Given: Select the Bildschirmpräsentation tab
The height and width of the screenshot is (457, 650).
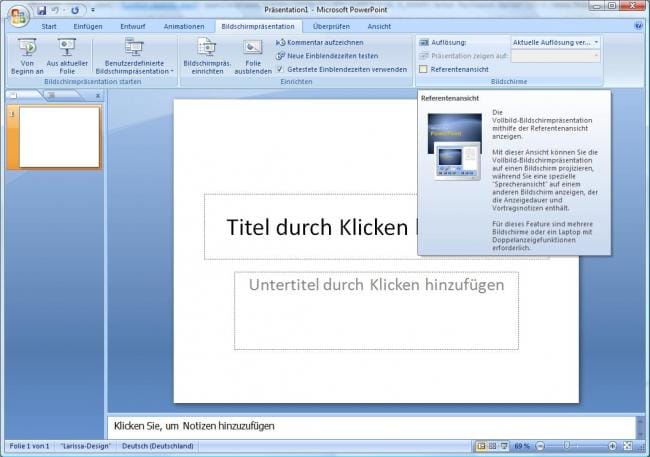Looking at the screenshot, I should click(x=258, y=27).
